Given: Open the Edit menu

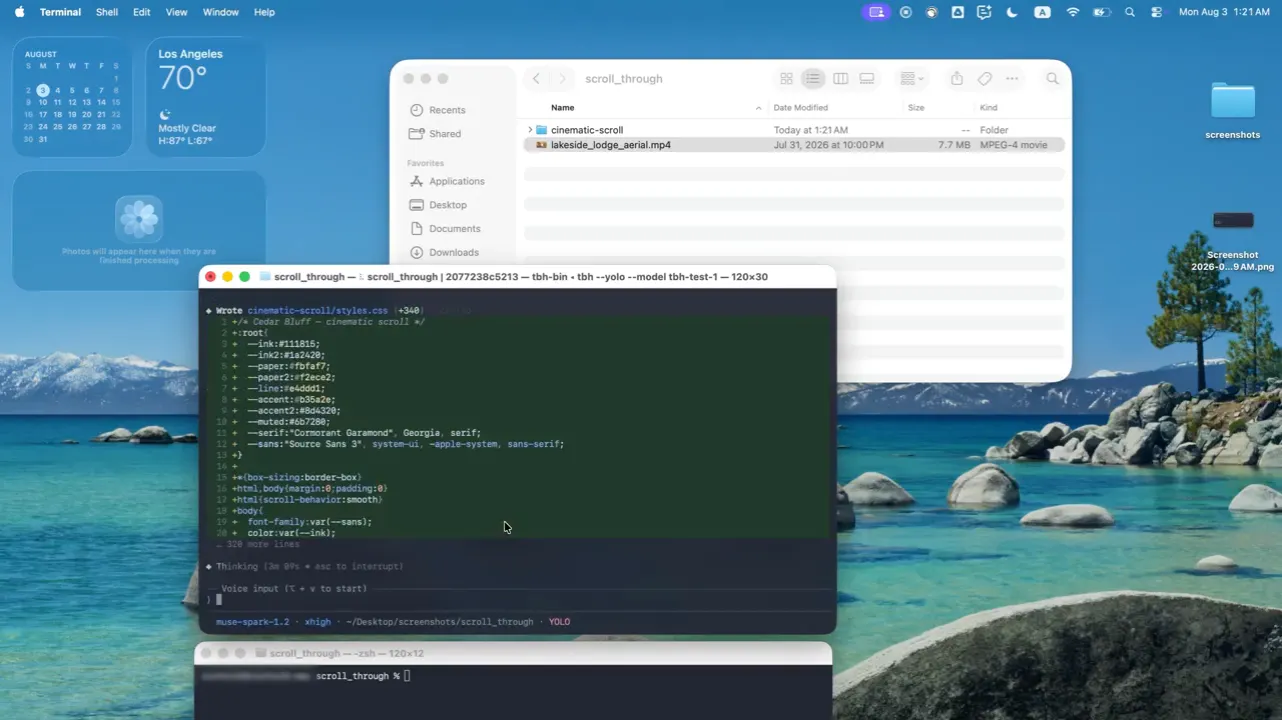Looking at the screenshot, I should 142,12.
